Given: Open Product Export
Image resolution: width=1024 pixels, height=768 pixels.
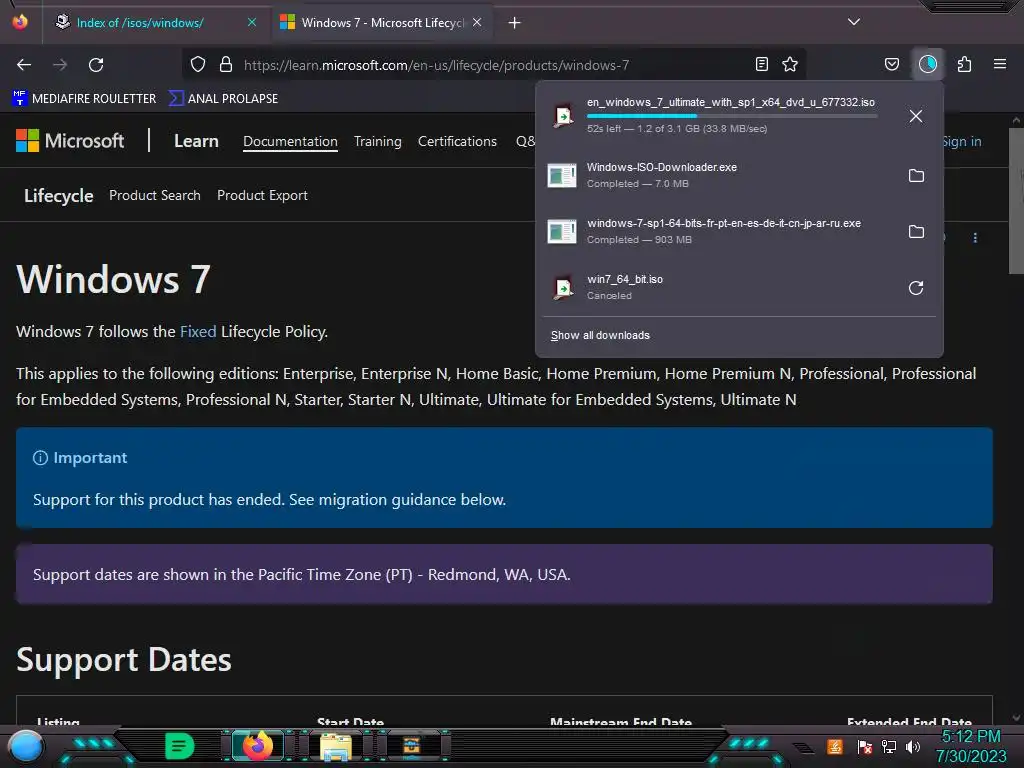Looking at the screenshot, I should tap(262, 195).
